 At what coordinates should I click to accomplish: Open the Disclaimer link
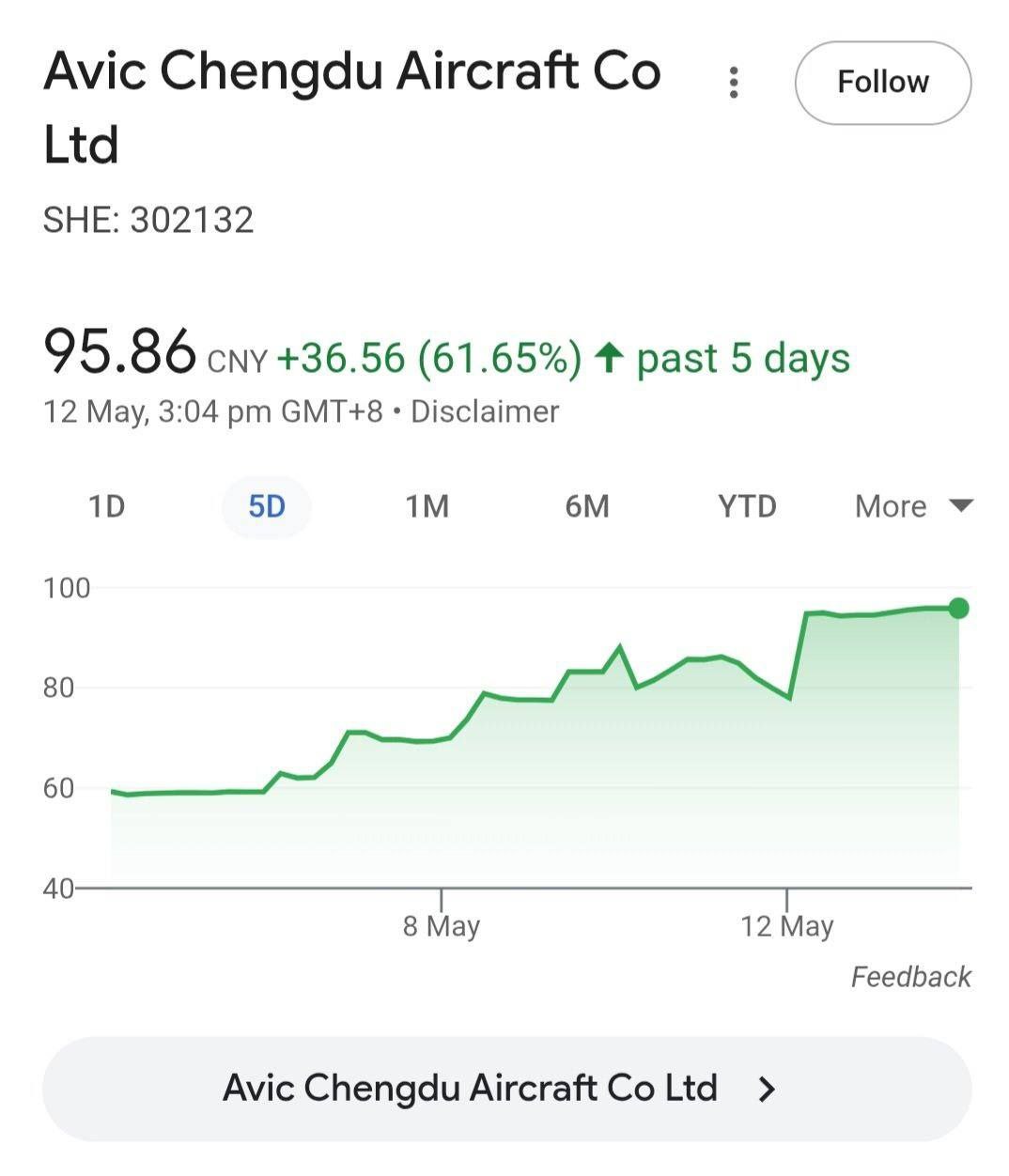click(485, 412)
